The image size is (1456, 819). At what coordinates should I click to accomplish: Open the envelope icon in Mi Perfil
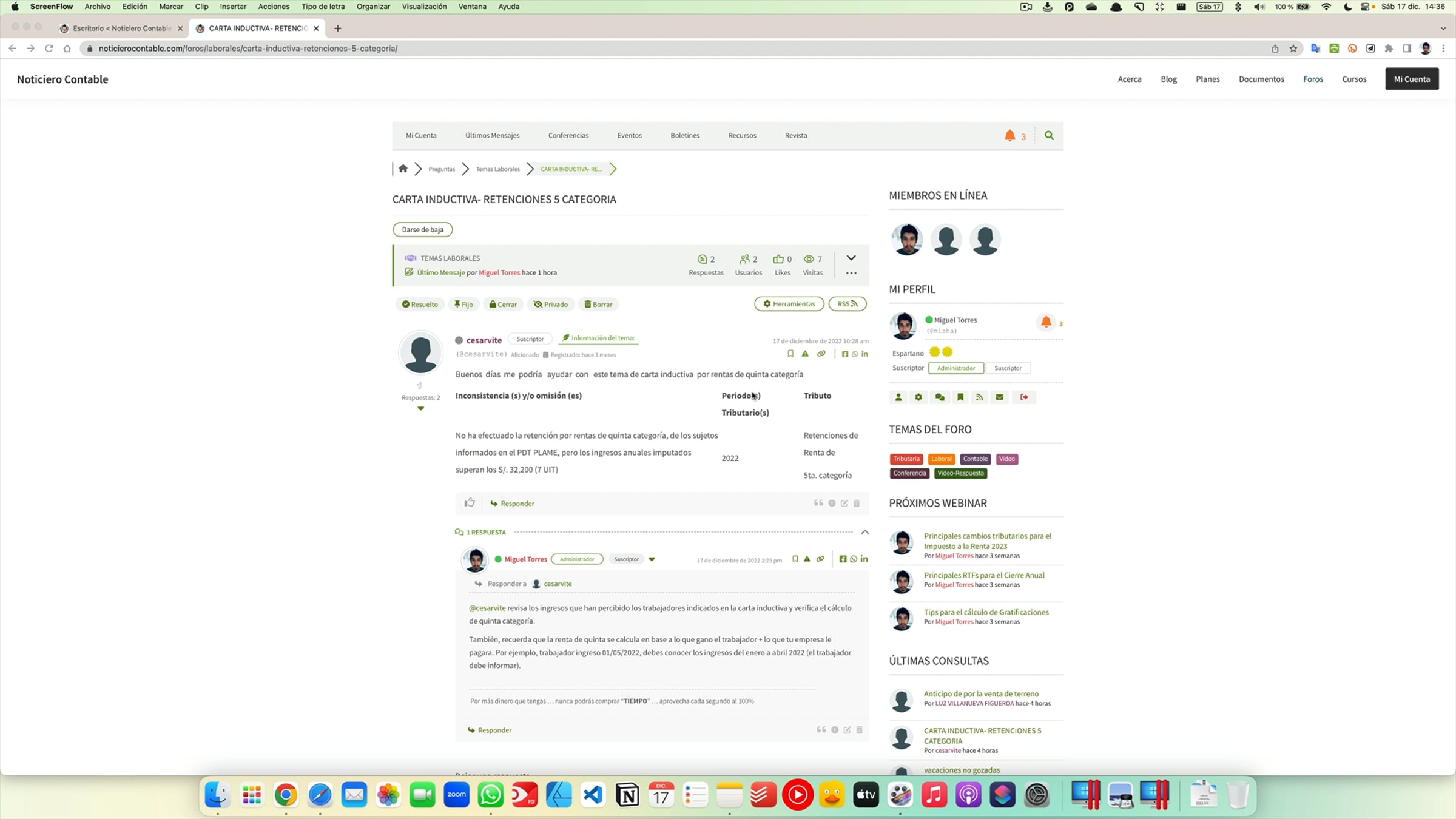pyautogui.click(x=1000, y=397)
